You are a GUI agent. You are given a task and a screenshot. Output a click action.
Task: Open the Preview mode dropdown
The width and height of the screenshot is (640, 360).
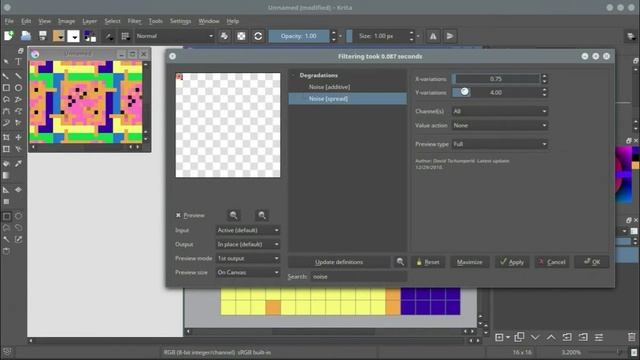tap(248, 259)
